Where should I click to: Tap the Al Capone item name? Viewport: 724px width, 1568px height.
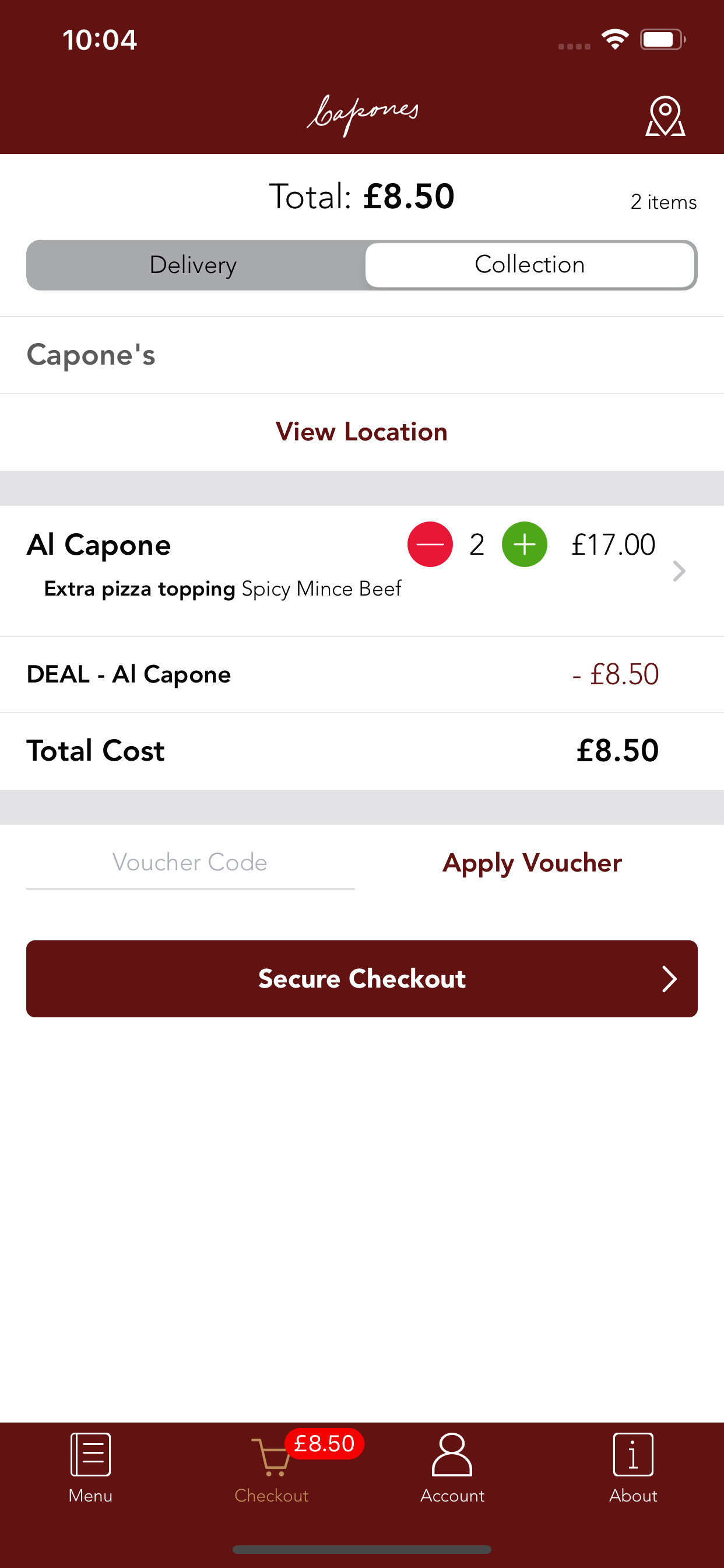pos(99,545)
